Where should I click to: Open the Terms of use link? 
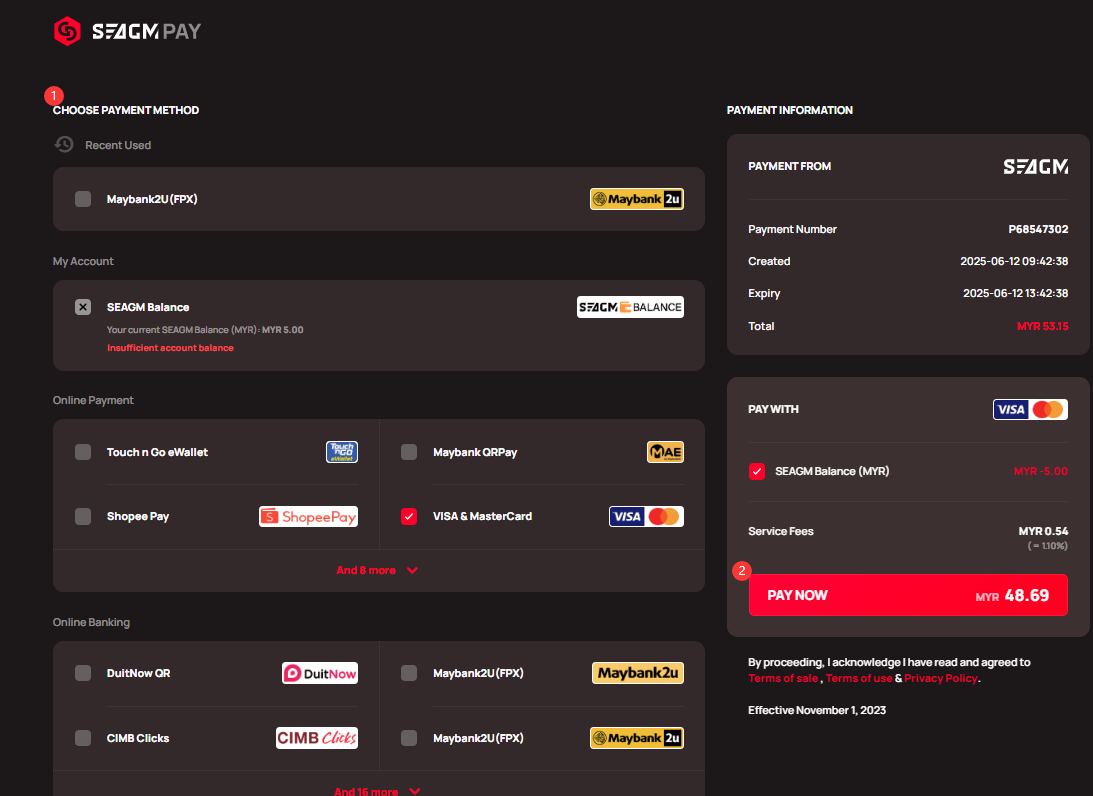coord(859,678)
